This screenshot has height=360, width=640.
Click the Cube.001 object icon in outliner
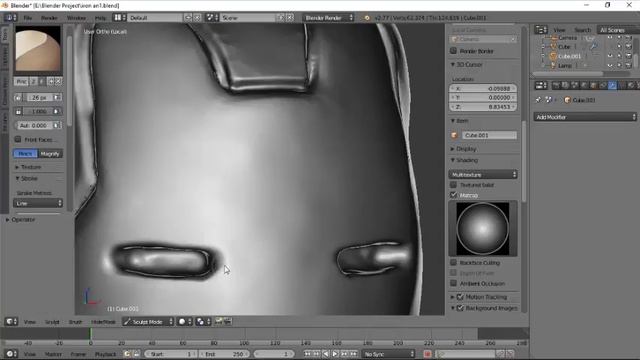[x=553, y=56]
